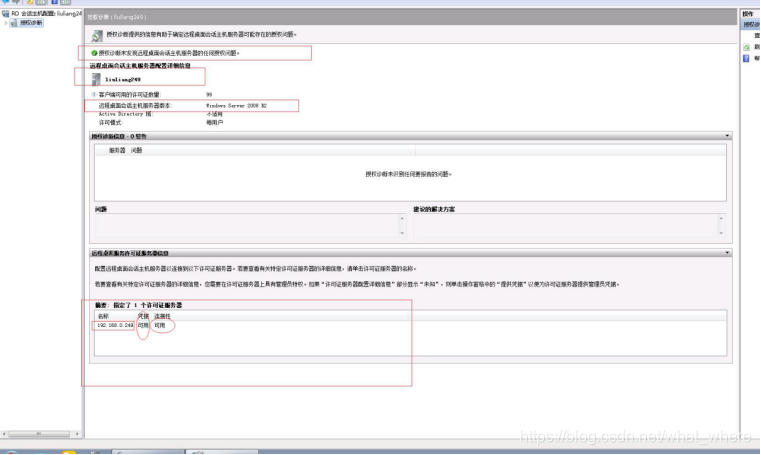The width and height of the screenshot is (761, 455).
Task: Select the 授权诊断 tree item label
Action: tap(31, 23)
